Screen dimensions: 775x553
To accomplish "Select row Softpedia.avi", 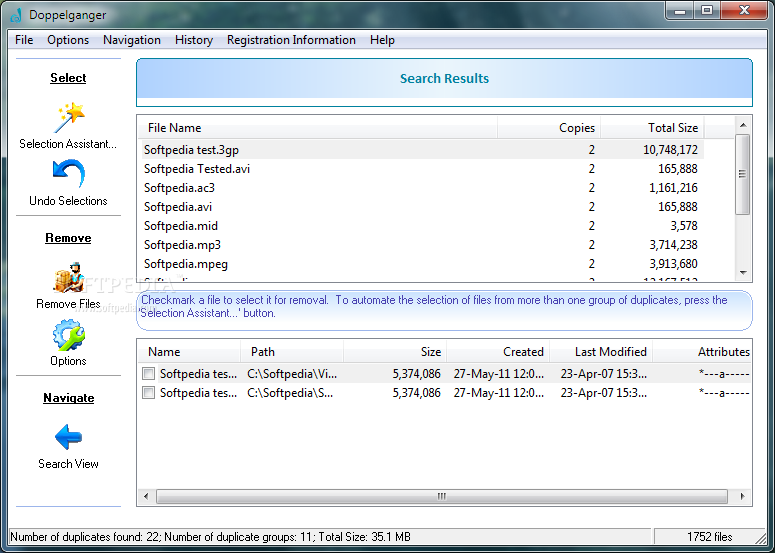I will click(423, 207).
